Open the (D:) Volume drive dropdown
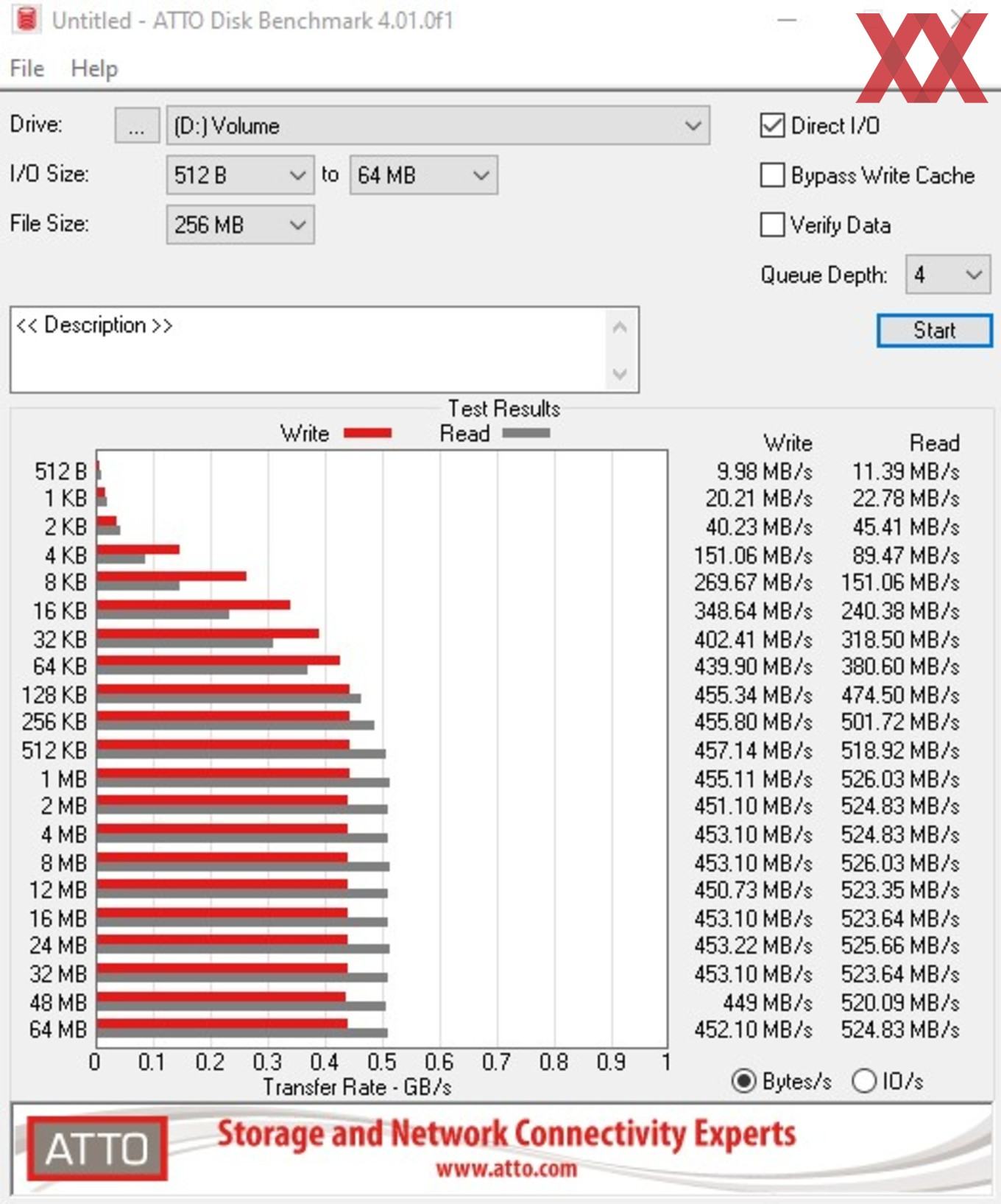Image resolution: width=1001 pixels, height=1204 pixels. coord(438,126)
